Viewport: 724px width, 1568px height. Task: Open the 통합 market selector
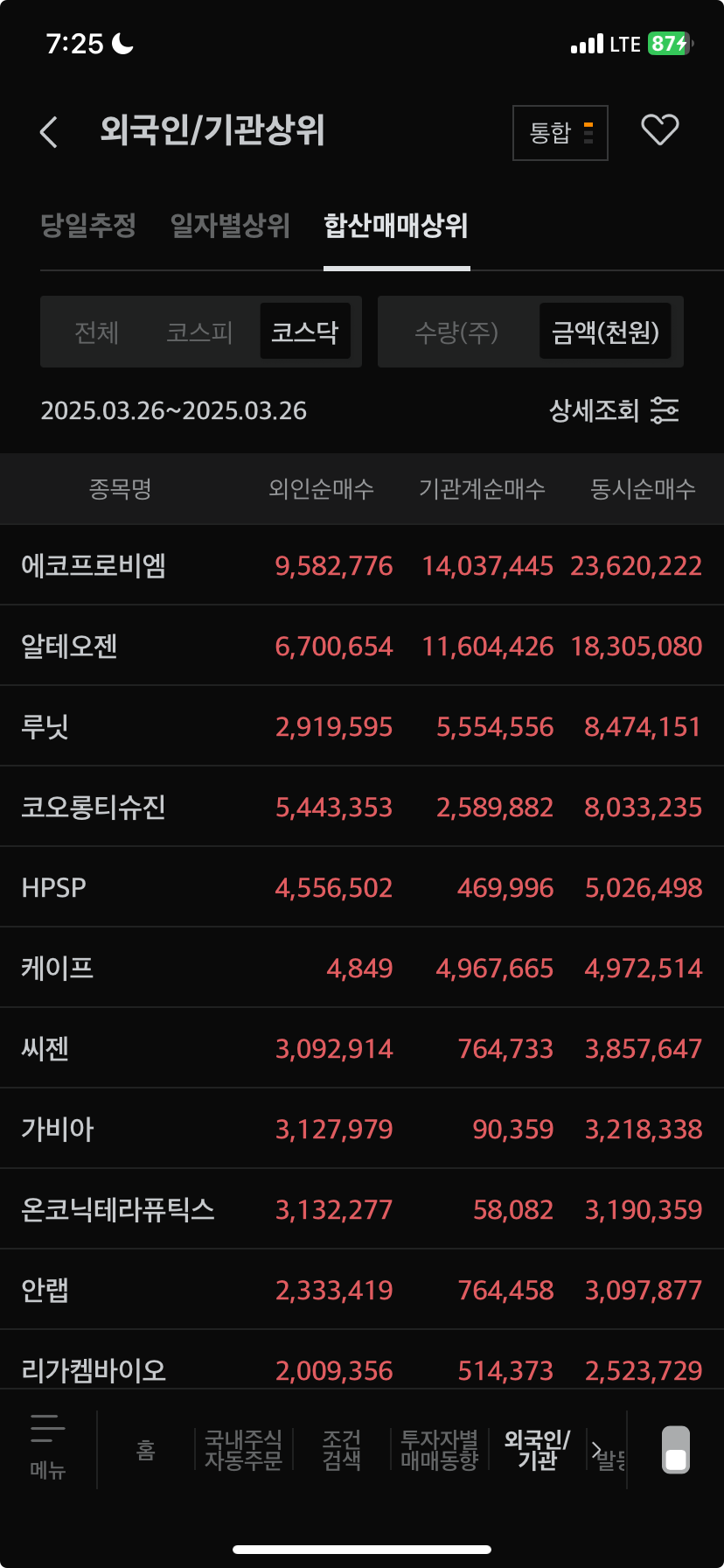(x=560, y=133)
